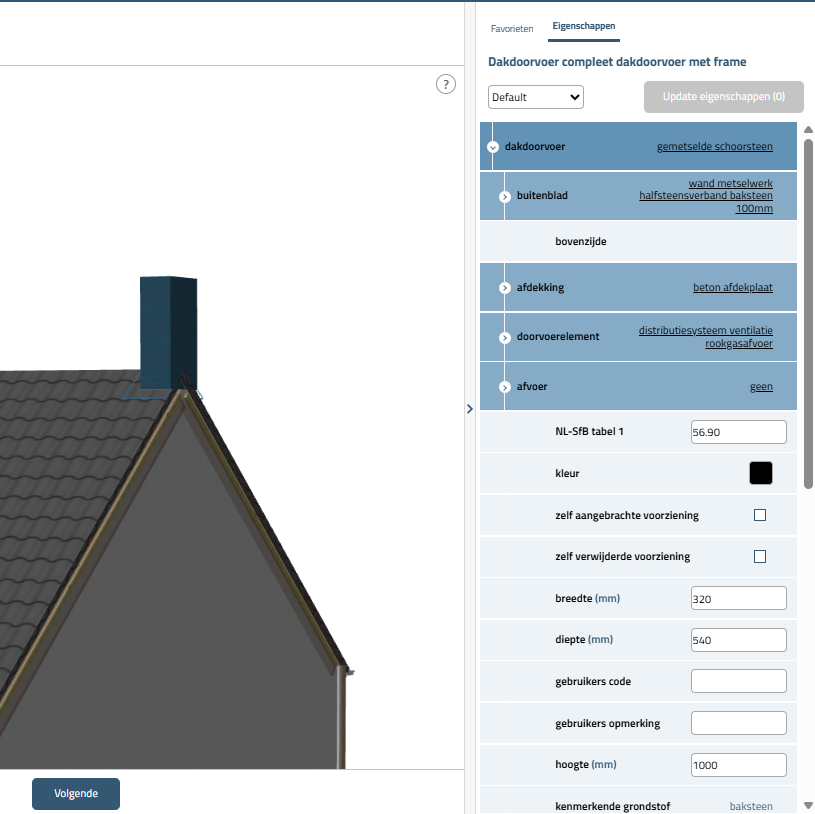Expand the afvoer row
Viewport: 815px width, 814px height.
(505, 387)
